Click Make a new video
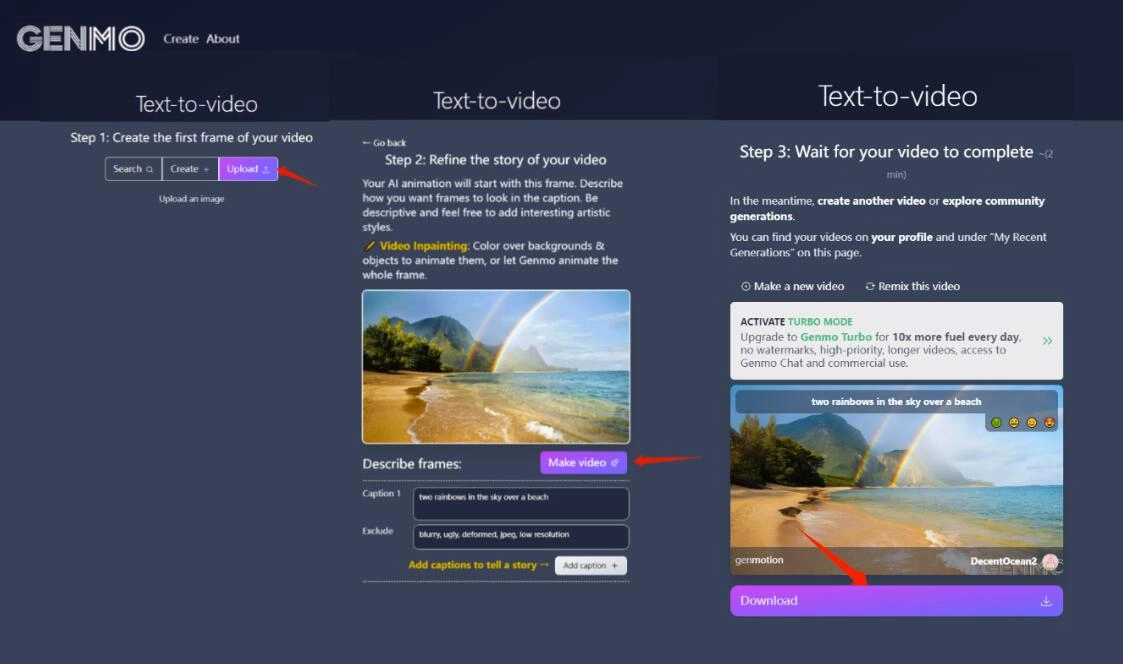The image size is (1123, 664). (x=792, y=286)
